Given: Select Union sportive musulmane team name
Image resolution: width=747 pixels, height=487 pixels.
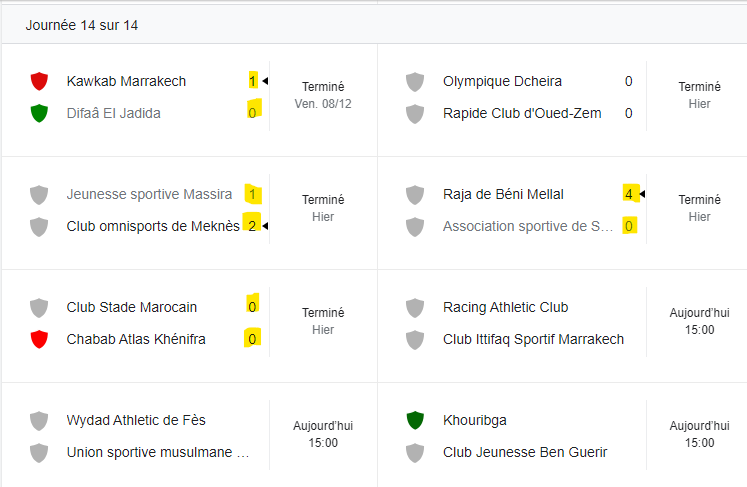Looking at the screenshot, I should click(x=158, y=452).
